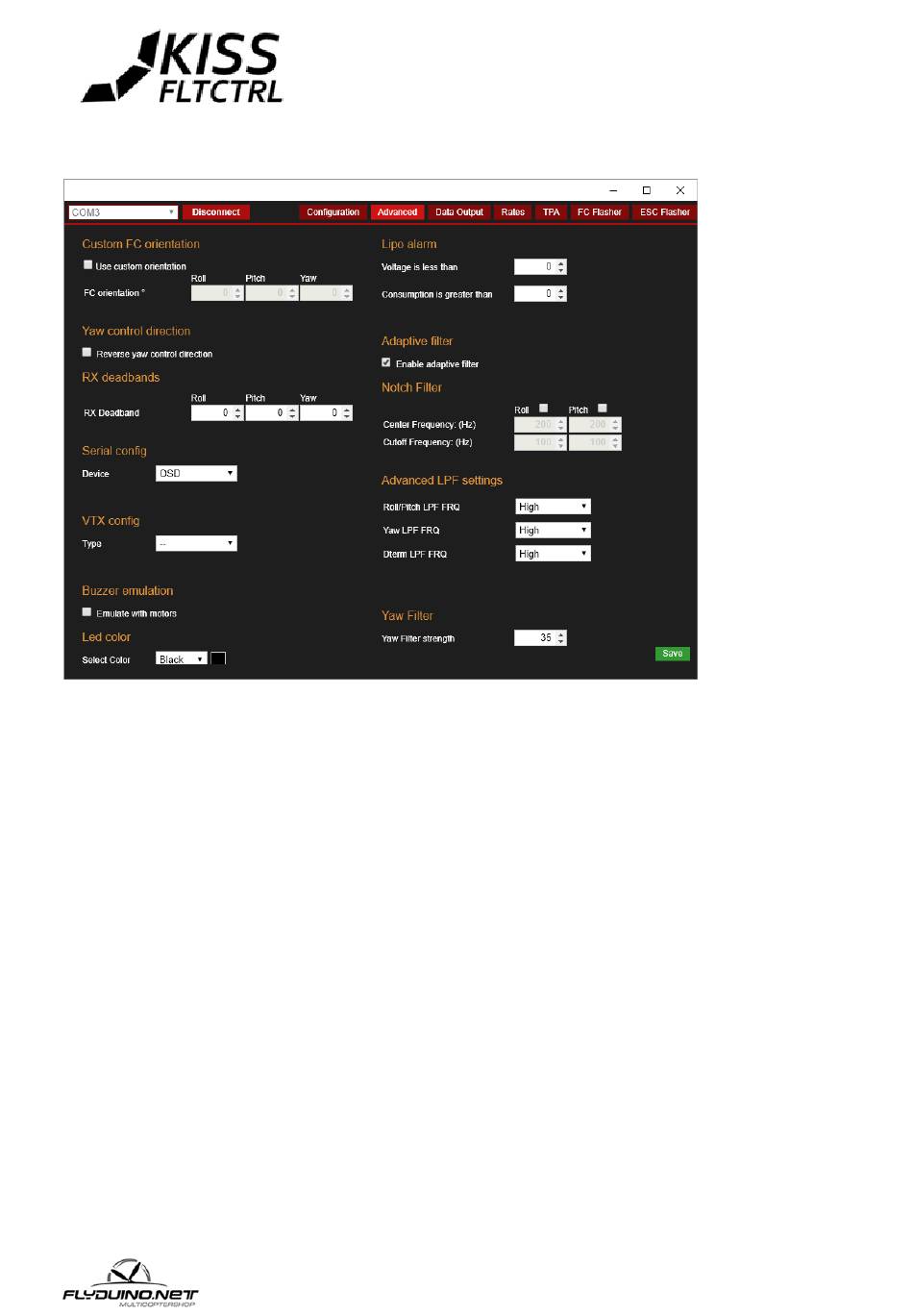Open the Configuration tab
Screen dimensions: 913x1316
click(333, 212)
